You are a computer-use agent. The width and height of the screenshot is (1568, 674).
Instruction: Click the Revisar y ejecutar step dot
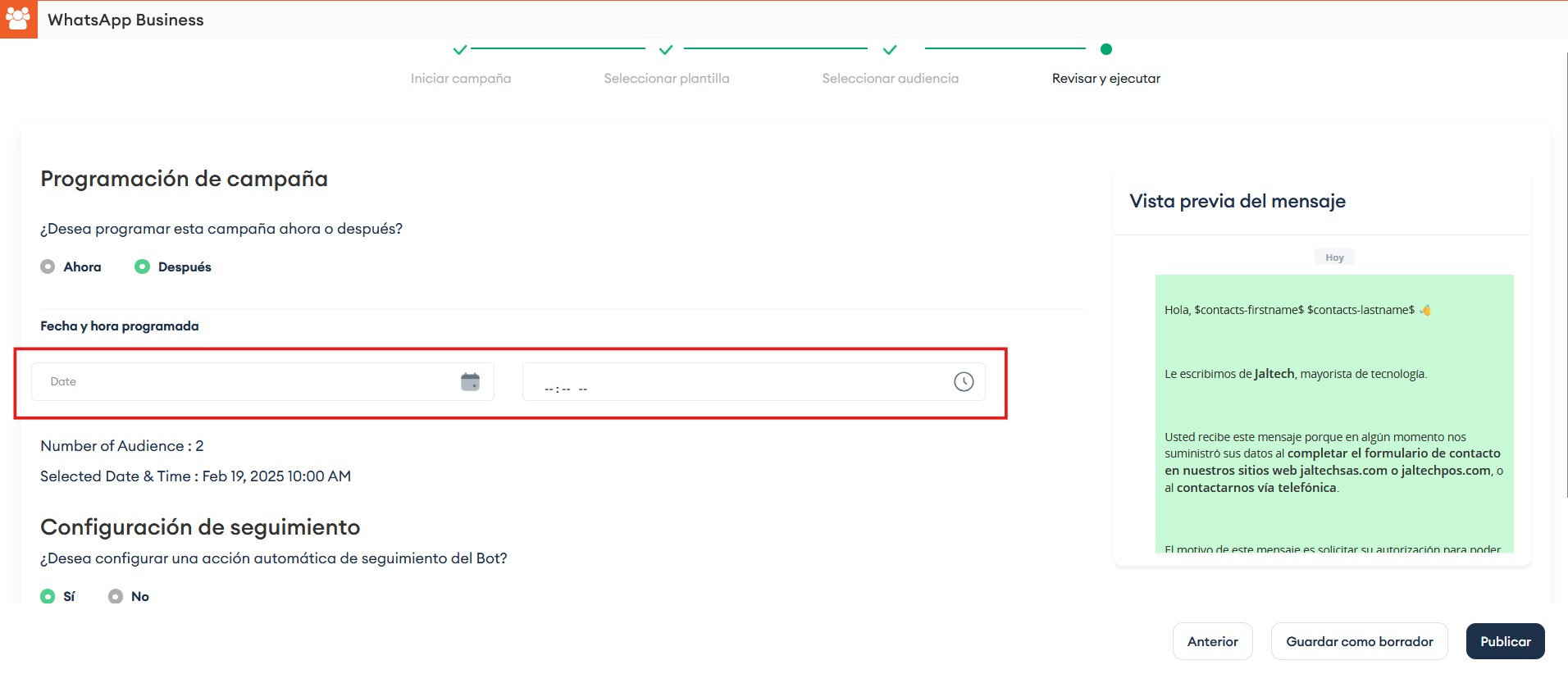point(1105,49)
